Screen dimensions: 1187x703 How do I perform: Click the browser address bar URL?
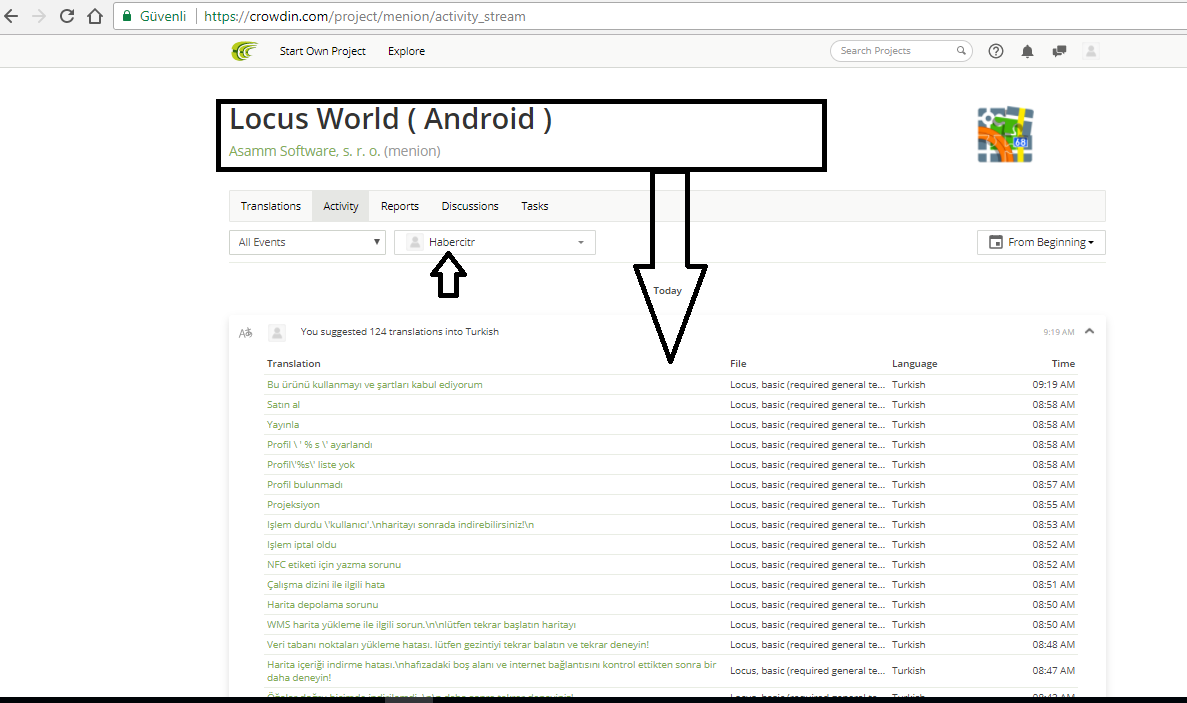365,16
